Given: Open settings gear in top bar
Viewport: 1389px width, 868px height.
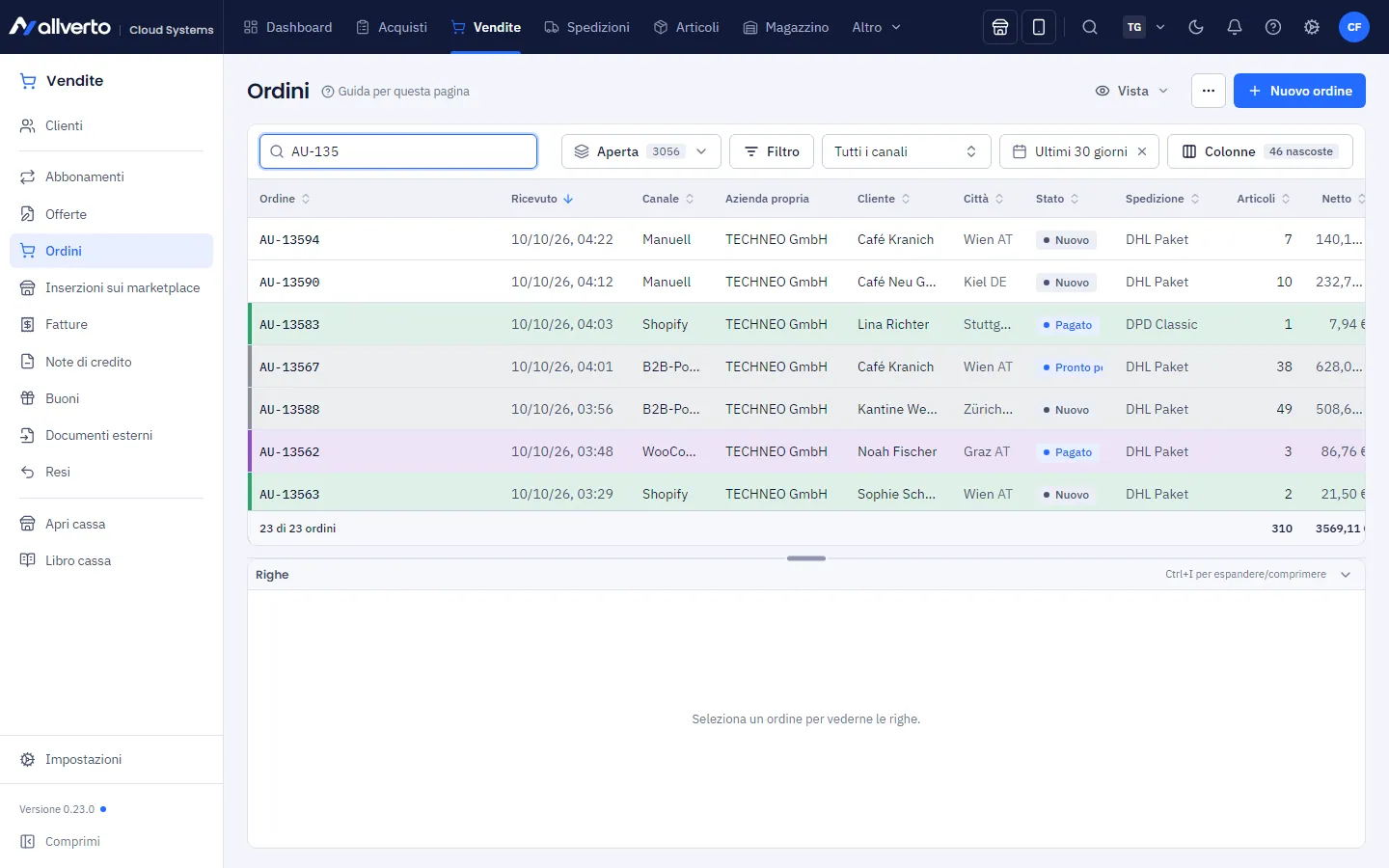Looking at the screenshot, I should tap(1312, 27).
